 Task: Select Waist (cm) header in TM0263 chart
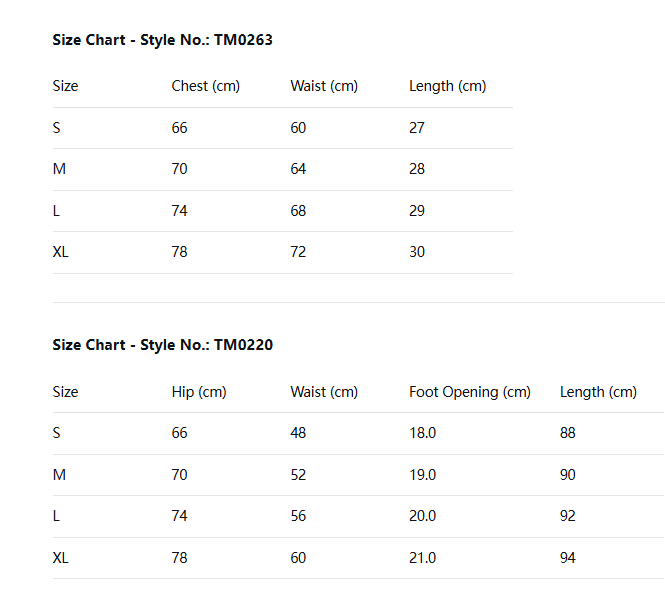pyautogui.click(x=324, y=86)
